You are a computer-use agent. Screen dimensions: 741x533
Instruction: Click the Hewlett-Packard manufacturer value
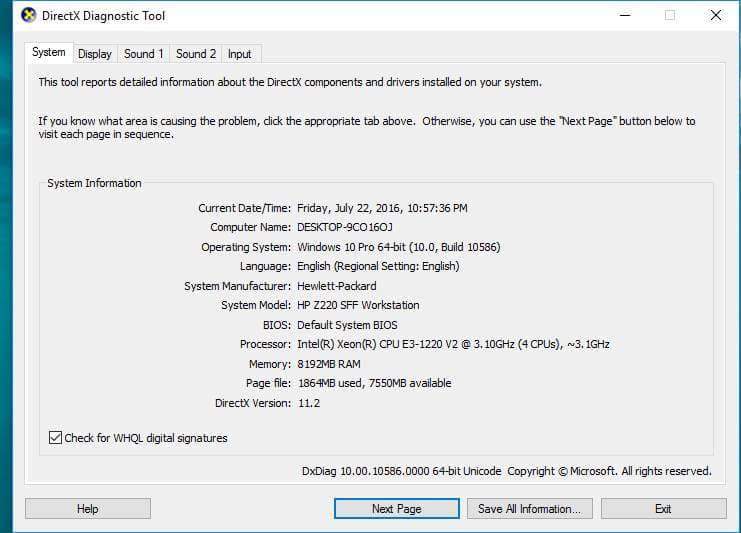click(336, 286)
